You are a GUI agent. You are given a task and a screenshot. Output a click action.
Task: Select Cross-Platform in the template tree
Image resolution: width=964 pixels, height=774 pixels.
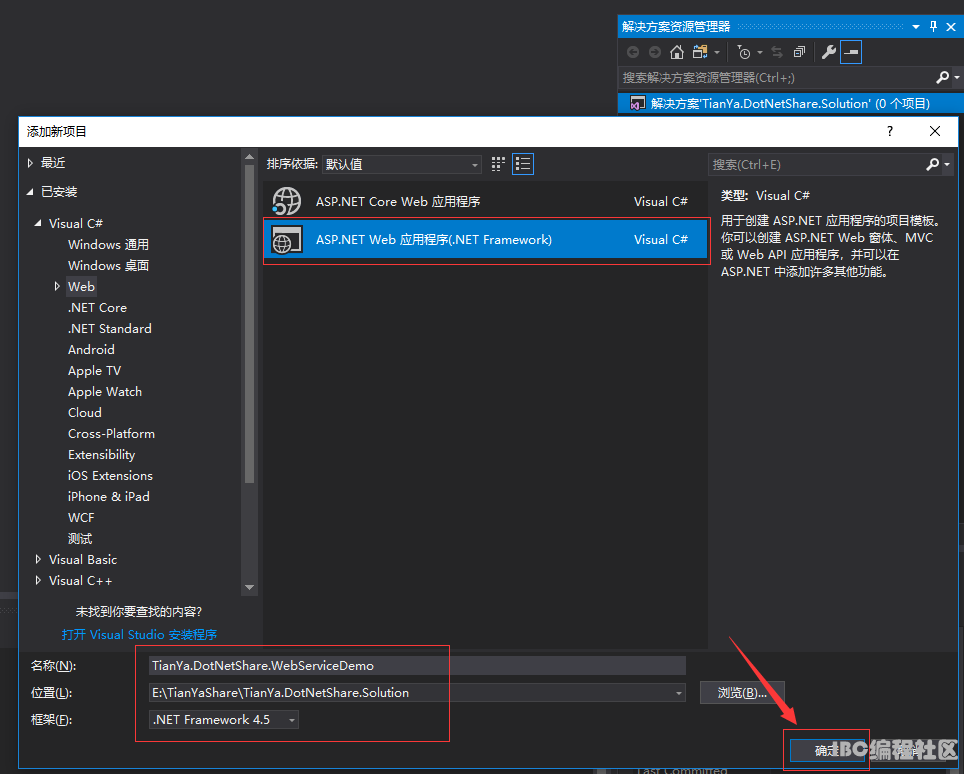point(111,433)
